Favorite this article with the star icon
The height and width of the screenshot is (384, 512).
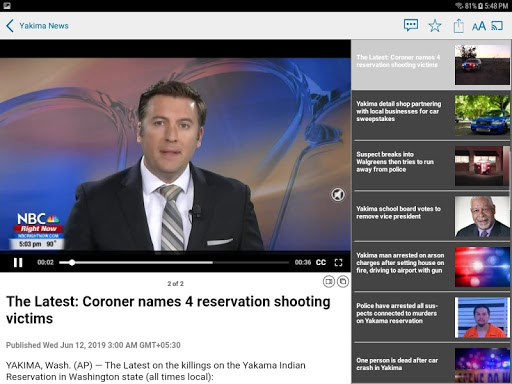[435, 26]
